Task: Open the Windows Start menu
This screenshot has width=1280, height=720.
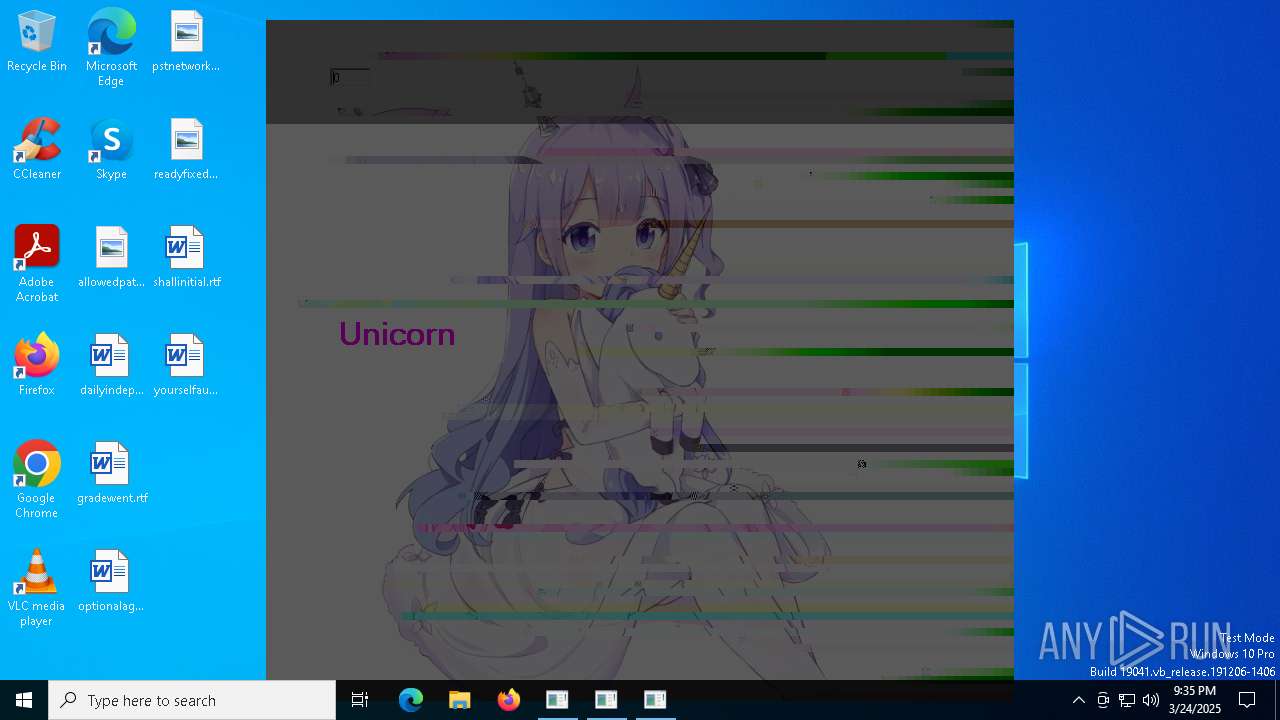Action: [x=24, y=700]
